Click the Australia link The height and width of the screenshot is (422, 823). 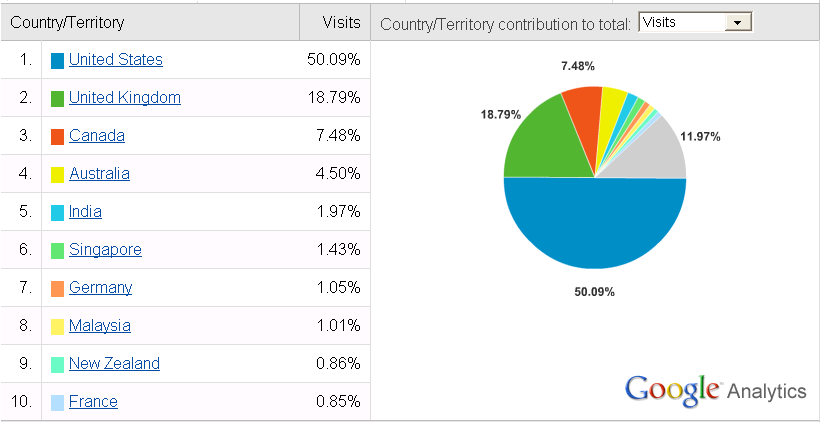point(99,174)
